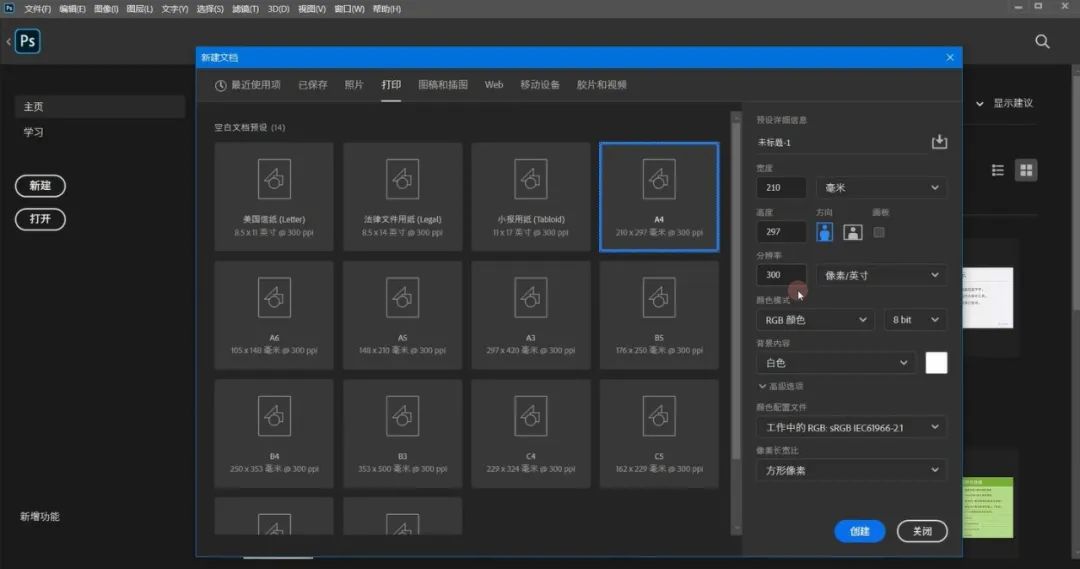Open the green recent document thumbnail
This screenshot has width=1080, height=569.
988,508
